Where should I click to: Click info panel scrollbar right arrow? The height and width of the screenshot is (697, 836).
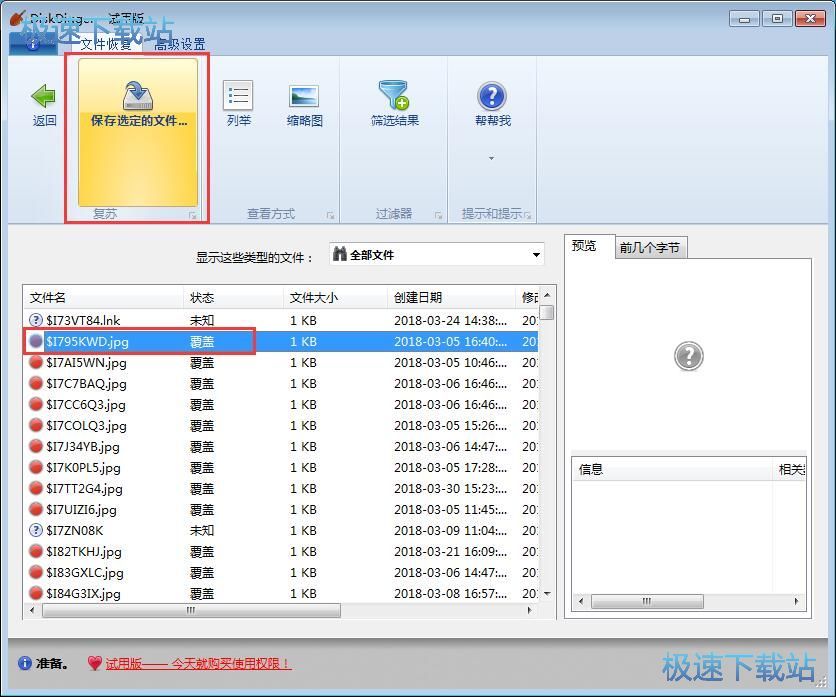point(797,602)
